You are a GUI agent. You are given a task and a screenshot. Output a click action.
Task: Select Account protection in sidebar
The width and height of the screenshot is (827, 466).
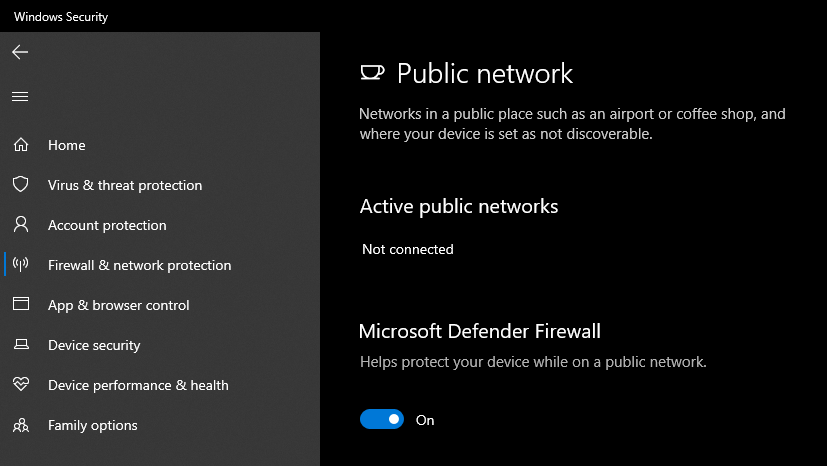pos(107,225)
